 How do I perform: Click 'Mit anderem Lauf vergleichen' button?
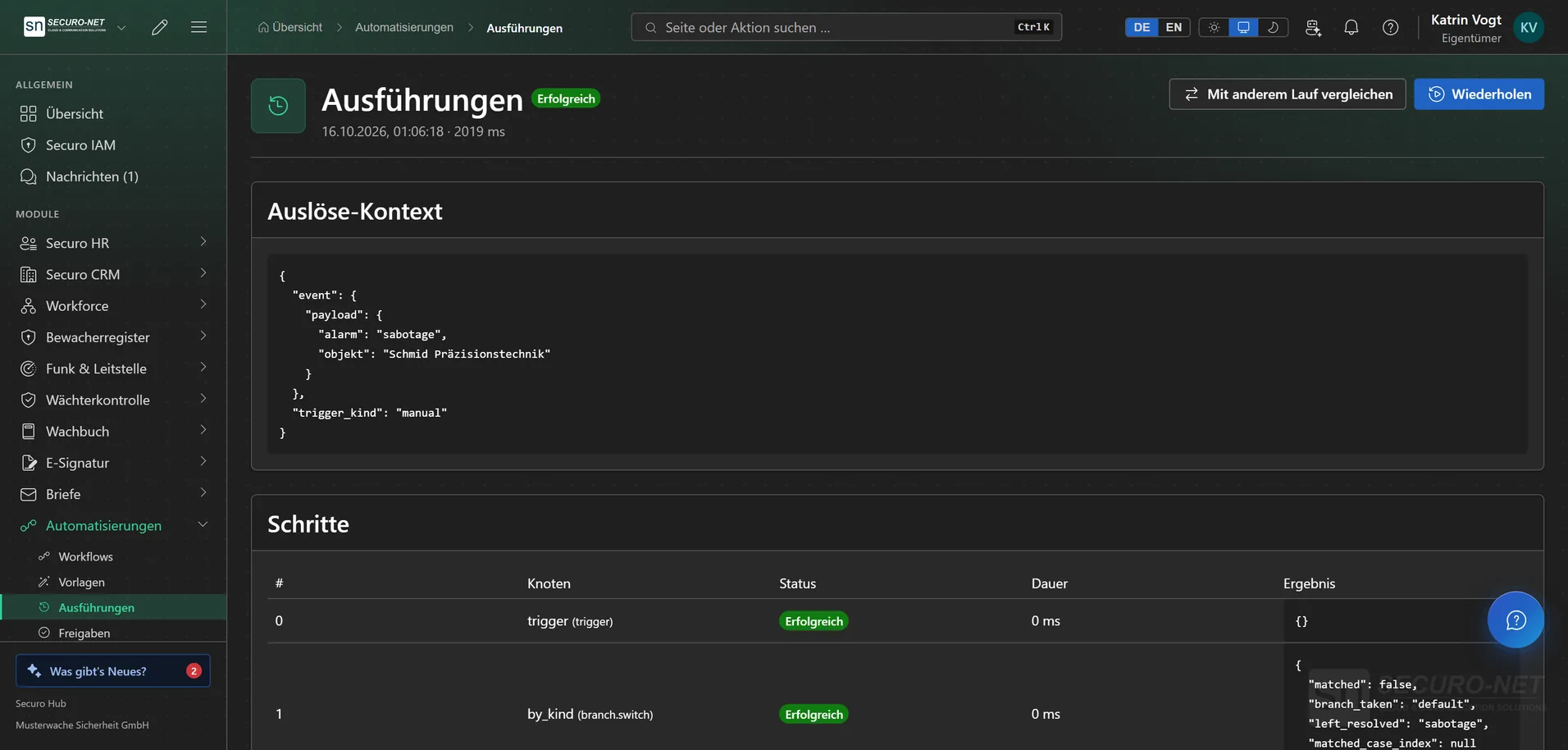tap(1288, 94)
